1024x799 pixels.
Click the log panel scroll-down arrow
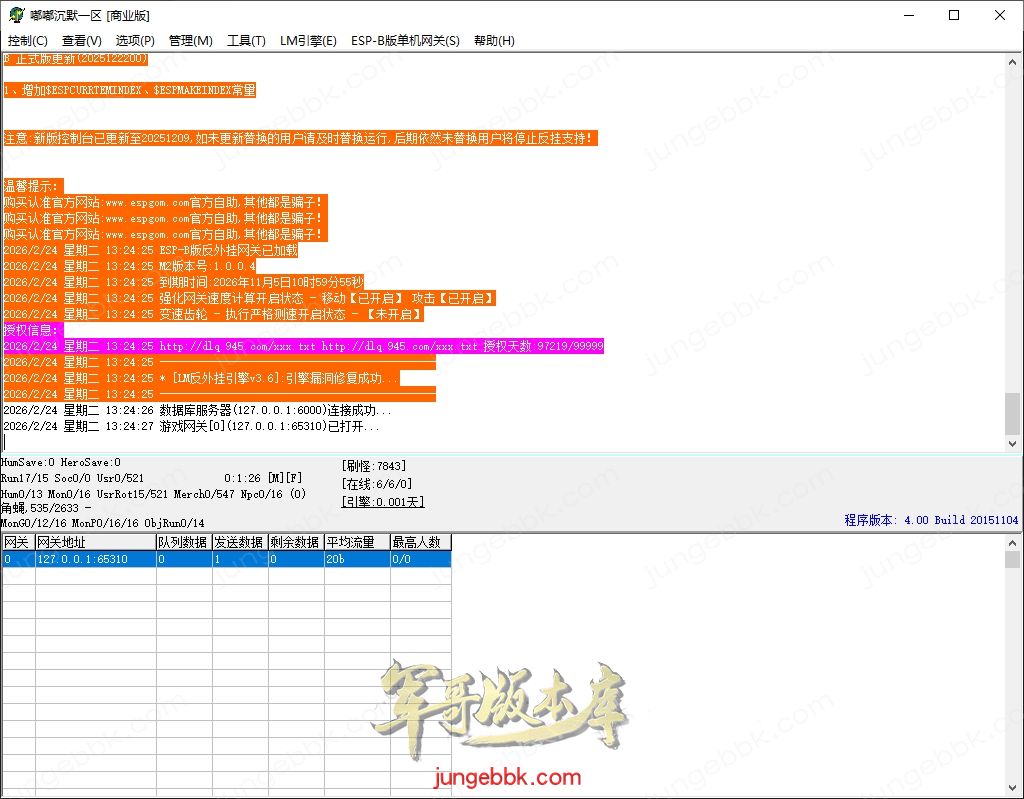click(1013, 443)
